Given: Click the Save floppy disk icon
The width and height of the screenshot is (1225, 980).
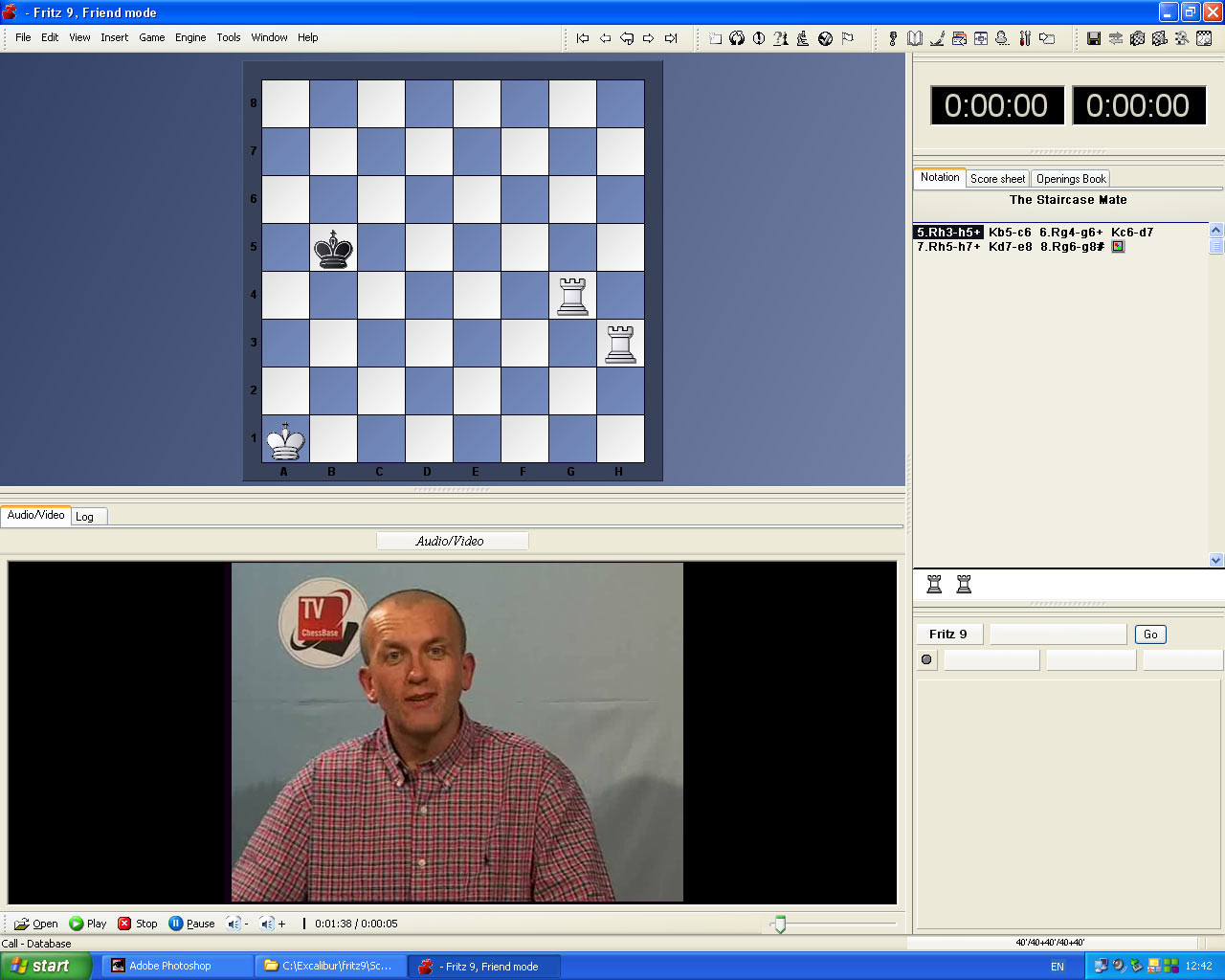Looking at the screenshot, I should [1094, 38].
